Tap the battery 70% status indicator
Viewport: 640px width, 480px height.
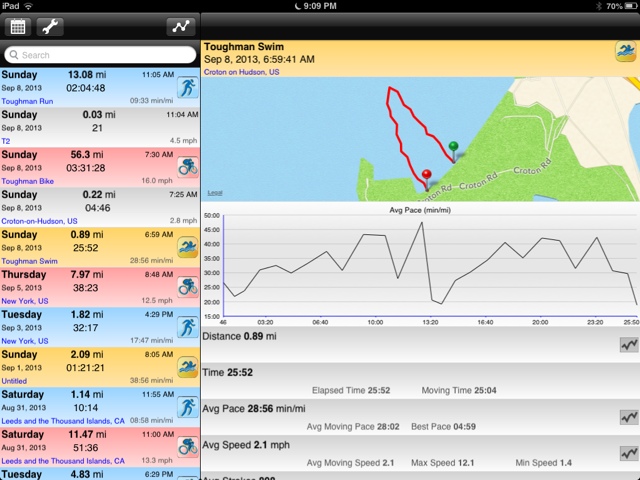622,6
